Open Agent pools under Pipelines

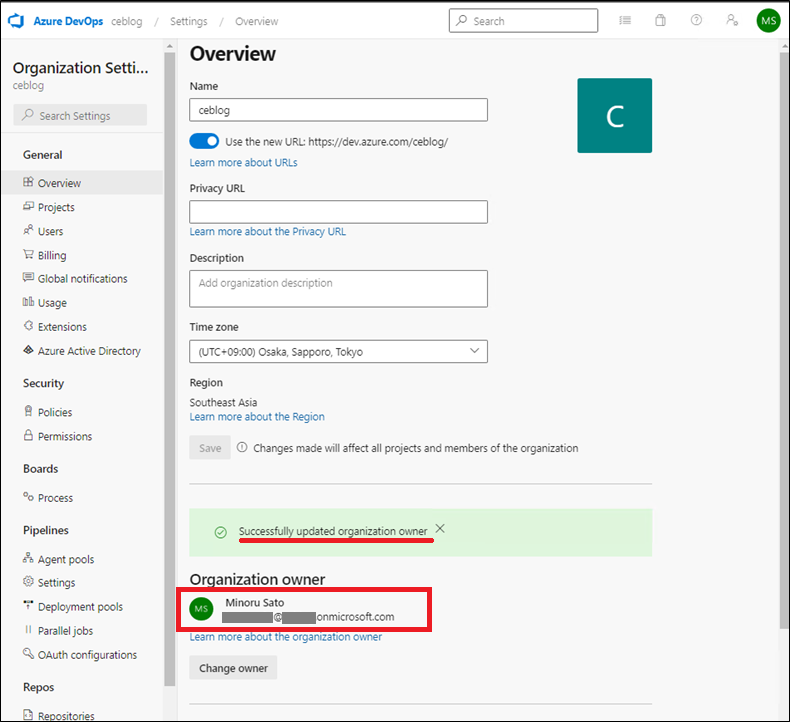click(x=65, y=559)
